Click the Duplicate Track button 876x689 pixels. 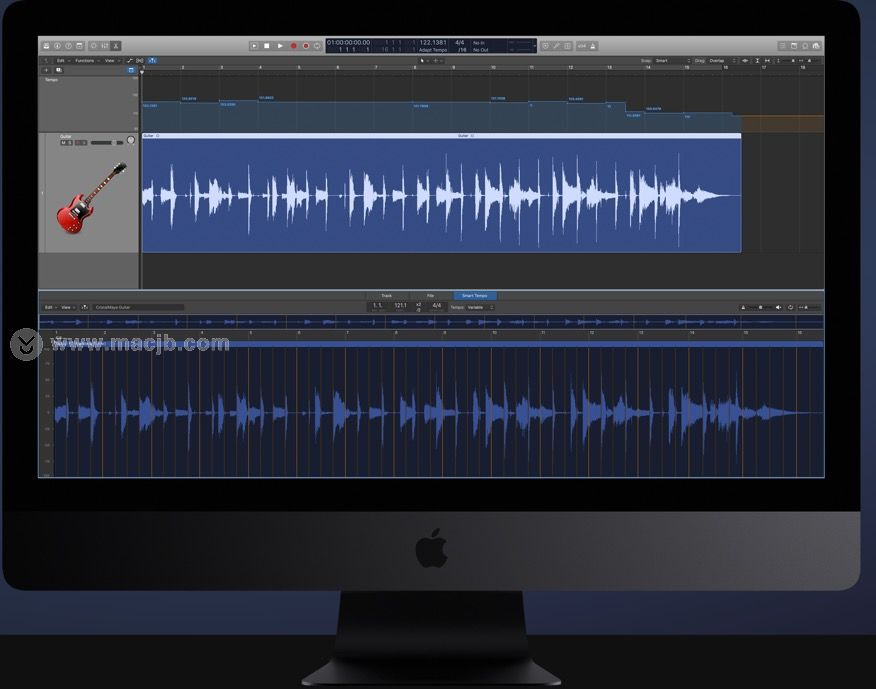[59, 70]
